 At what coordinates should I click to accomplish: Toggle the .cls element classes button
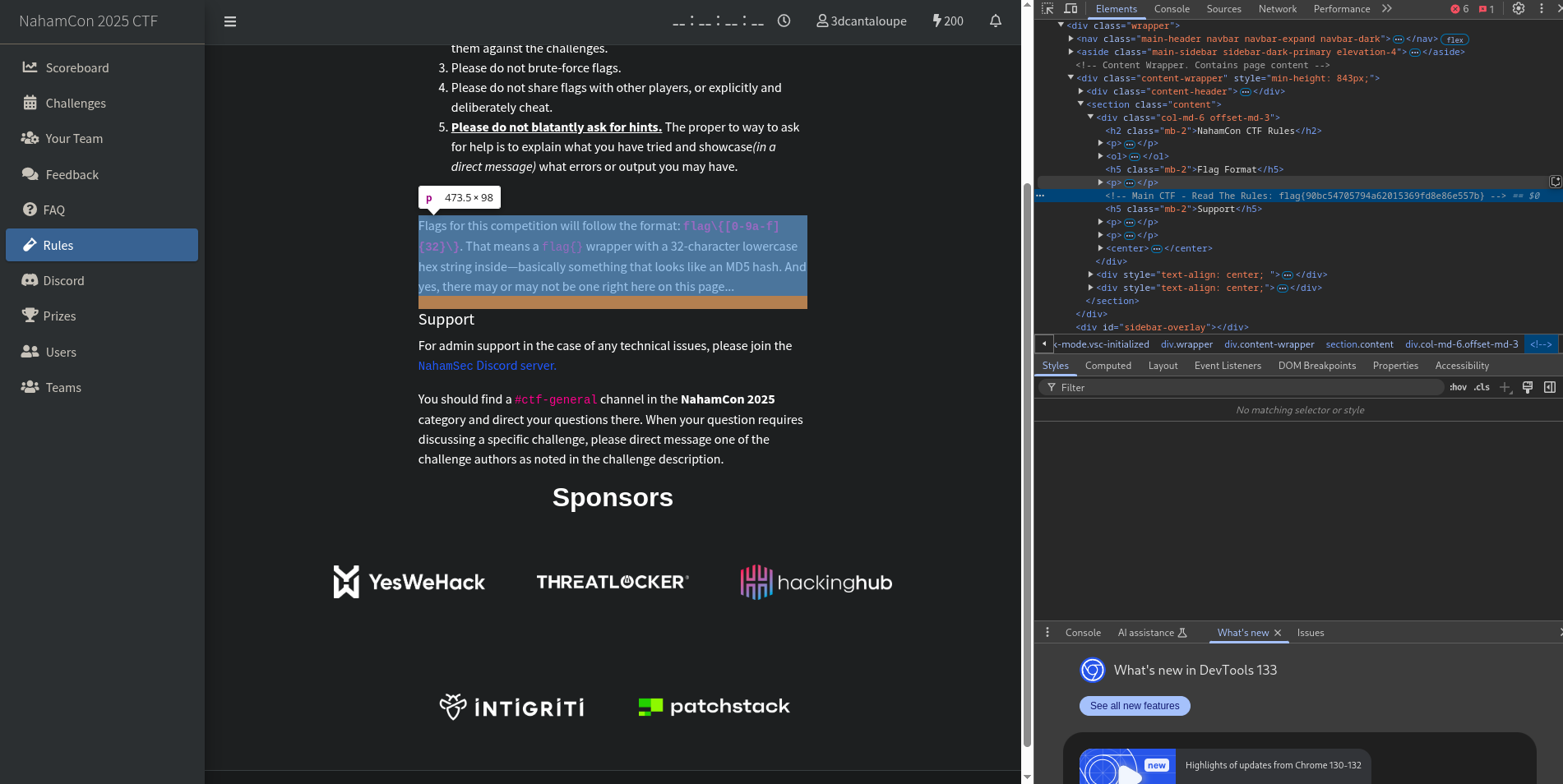tap(1482, 388)
